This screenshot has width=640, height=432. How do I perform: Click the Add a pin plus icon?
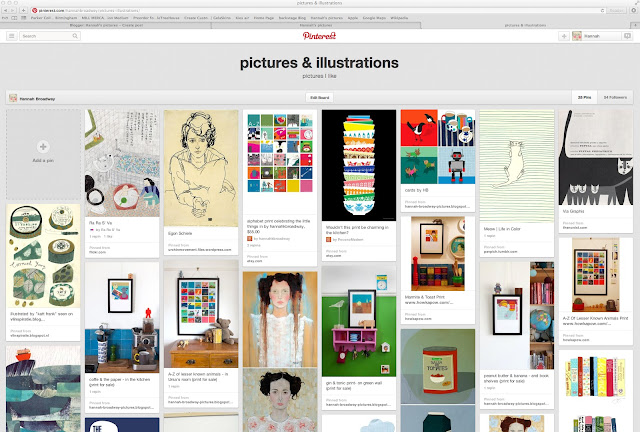coord(43,147)
